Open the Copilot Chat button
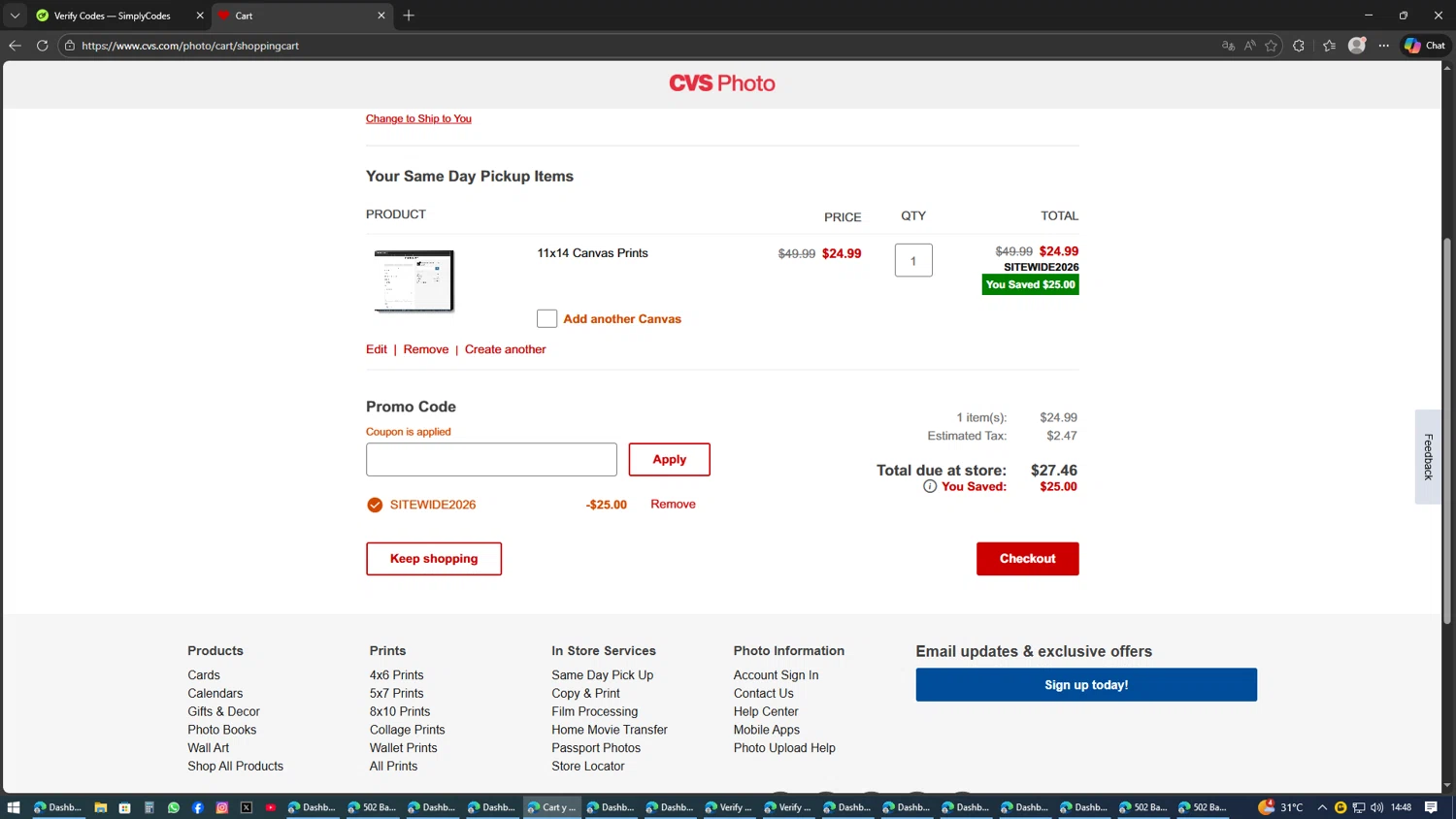Image resolution: width=1456 pixels, height=819 pixels. click(x=1425, y=46)
